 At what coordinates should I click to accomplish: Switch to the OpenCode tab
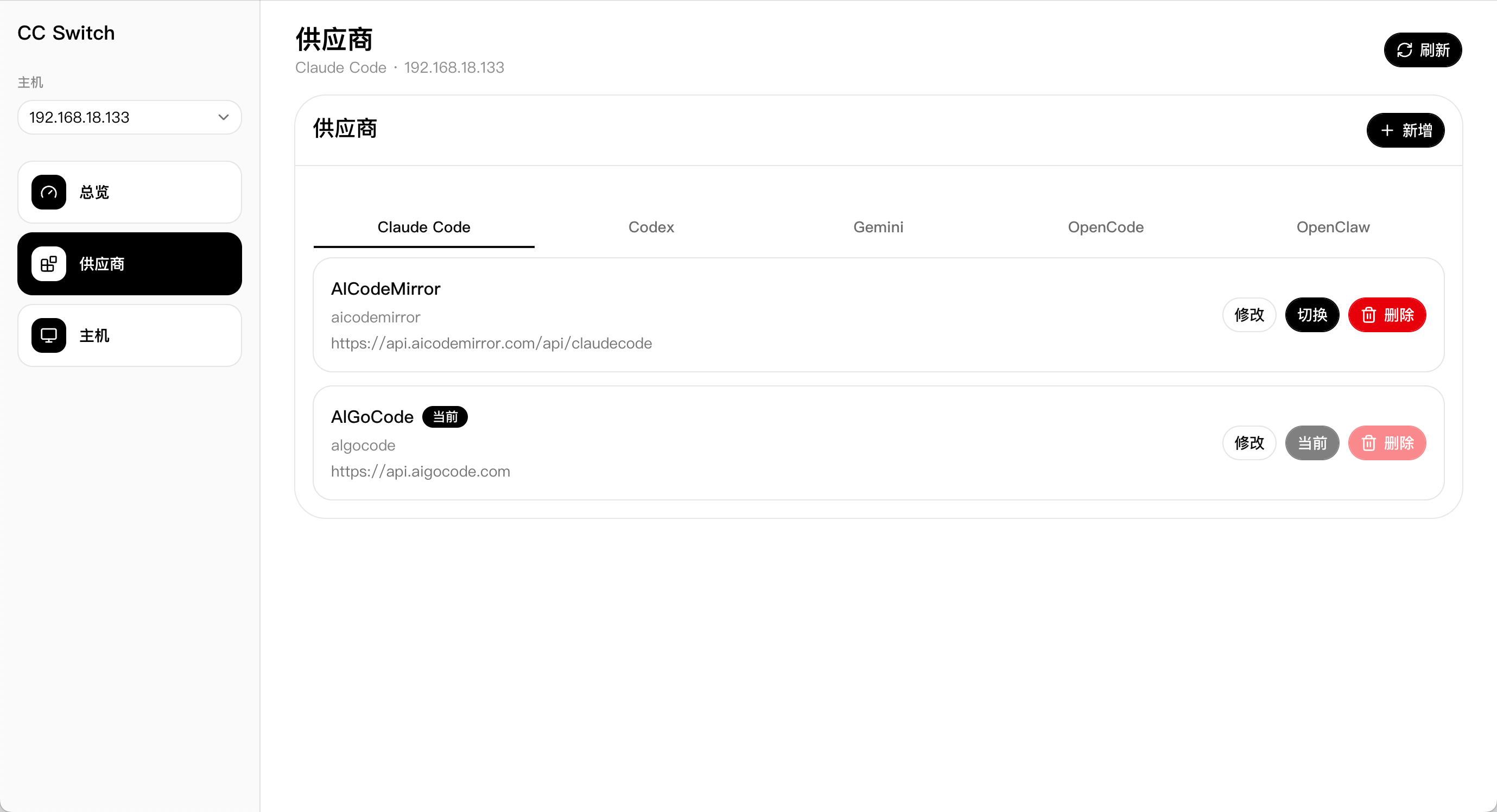point(1105,227)
